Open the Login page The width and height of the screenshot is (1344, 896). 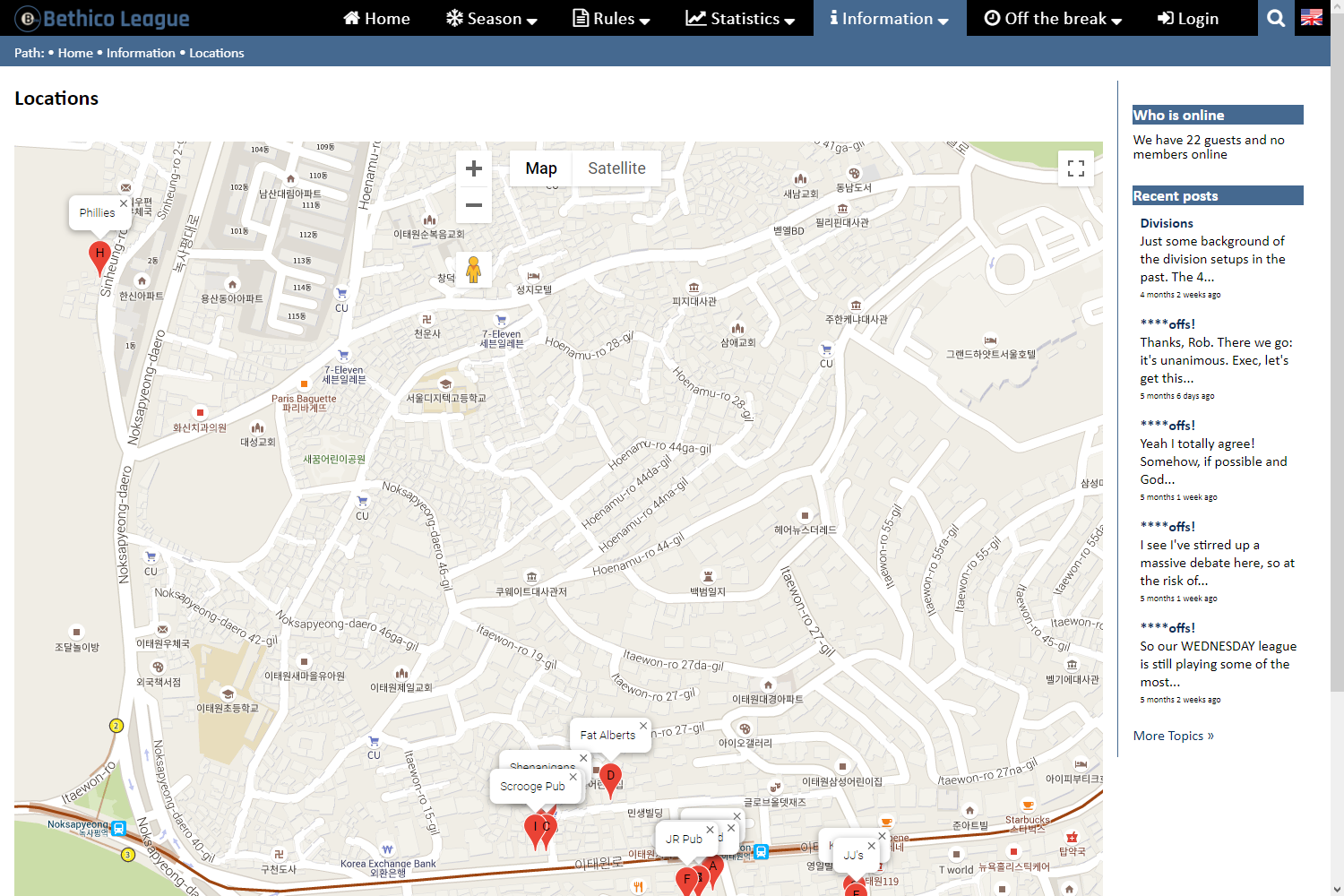(1188, 19)
